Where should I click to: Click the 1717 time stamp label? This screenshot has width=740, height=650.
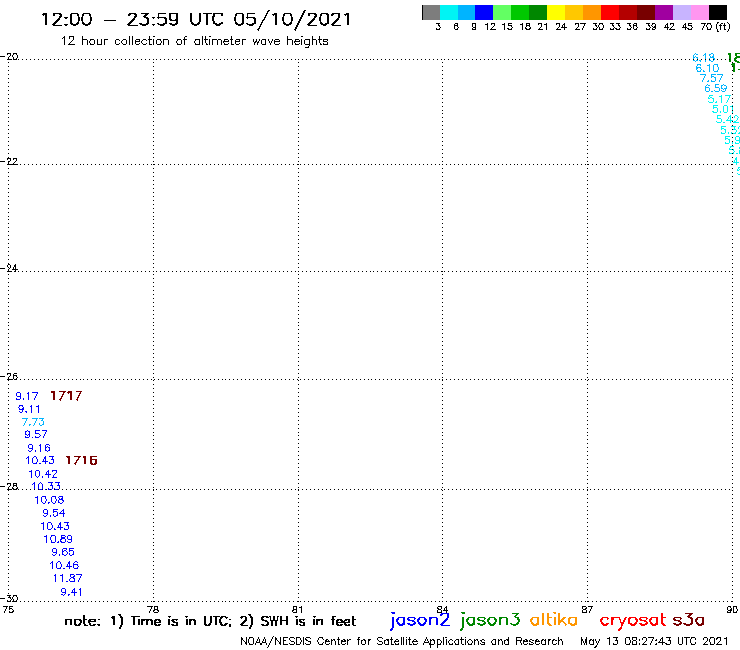(x=66, y=396)
